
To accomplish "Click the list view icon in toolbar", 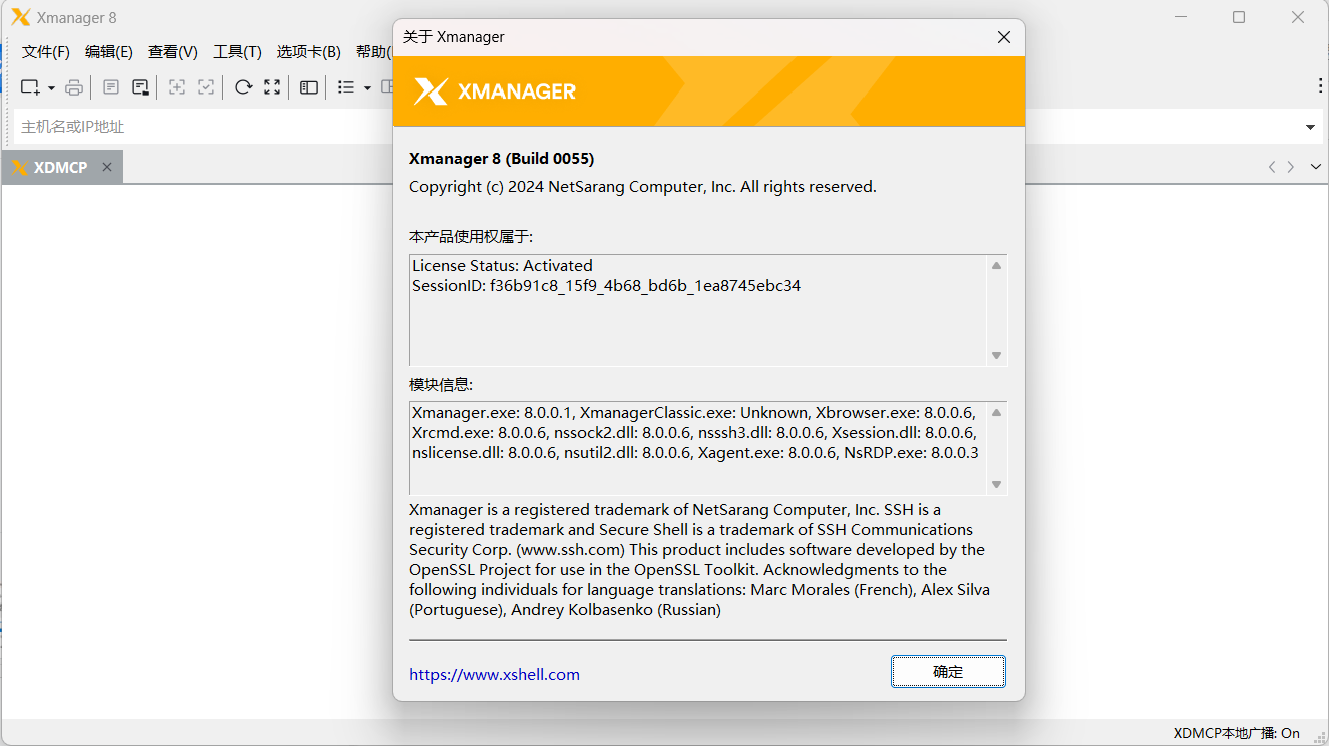I will coord(346,88).
